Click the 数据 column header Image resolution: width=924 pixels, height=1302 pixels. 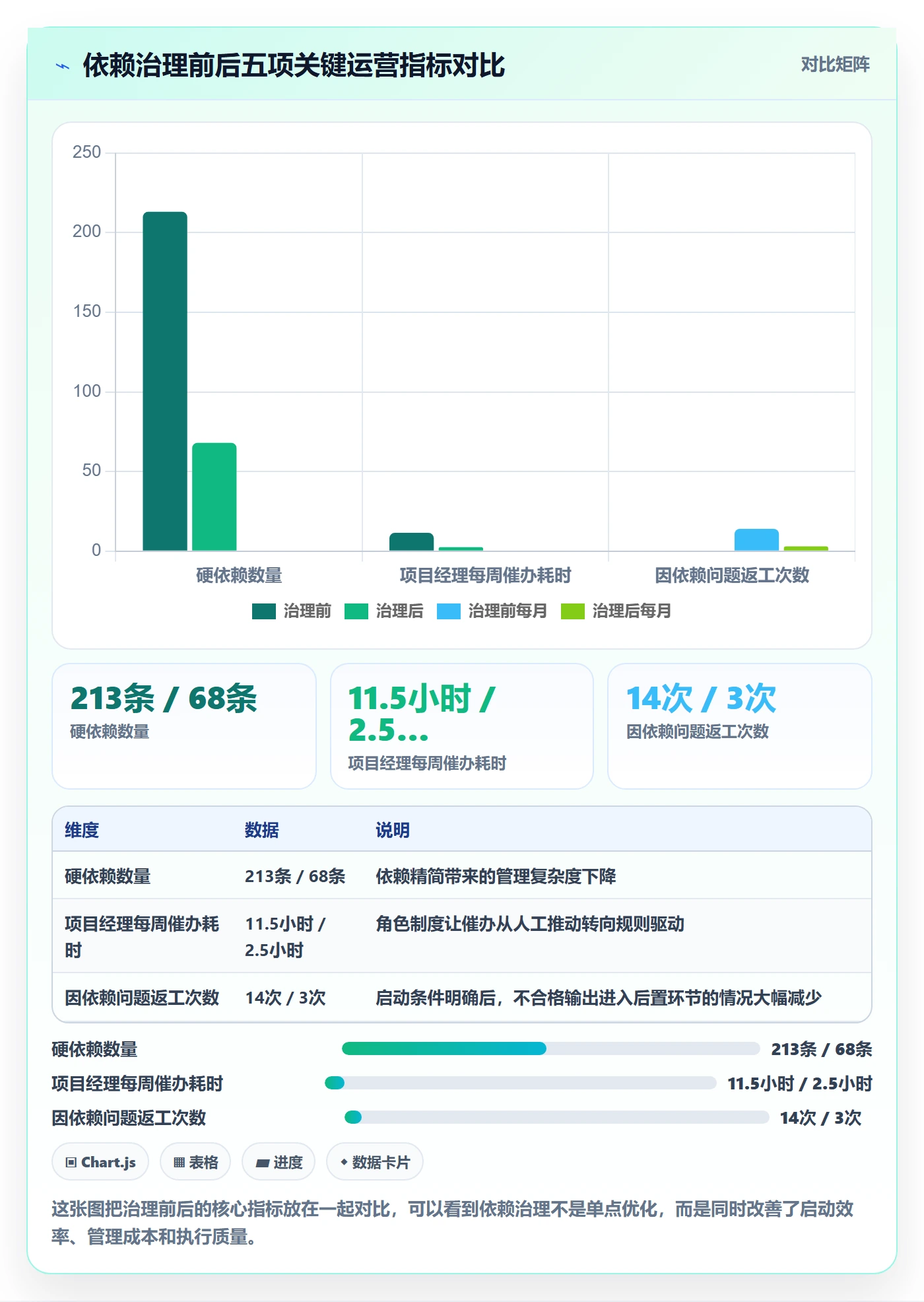[x=262, y=830]
